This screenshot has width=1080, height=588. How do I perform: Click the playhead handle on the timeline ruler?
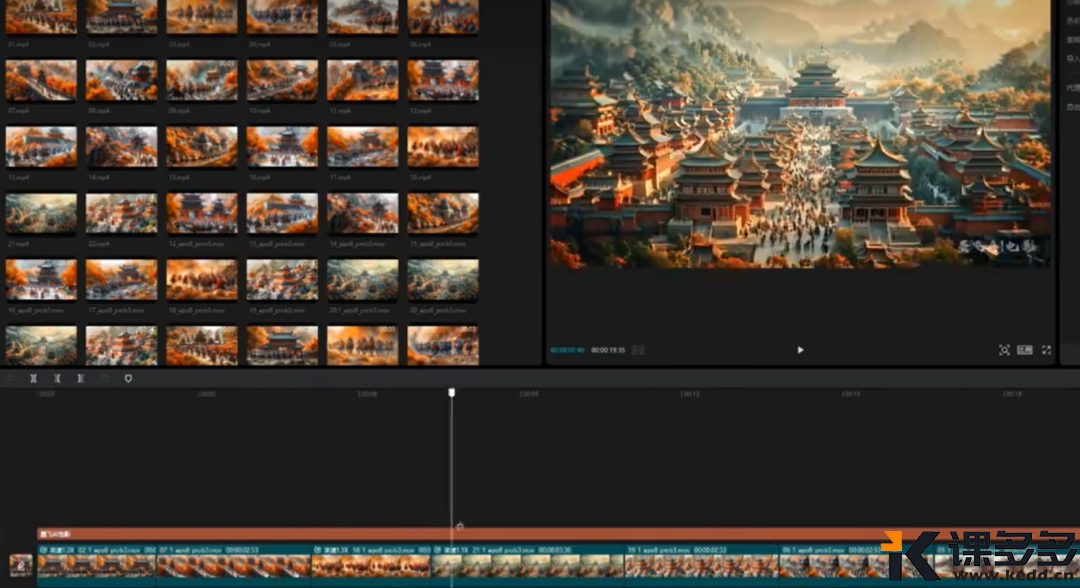pos(452,393)
